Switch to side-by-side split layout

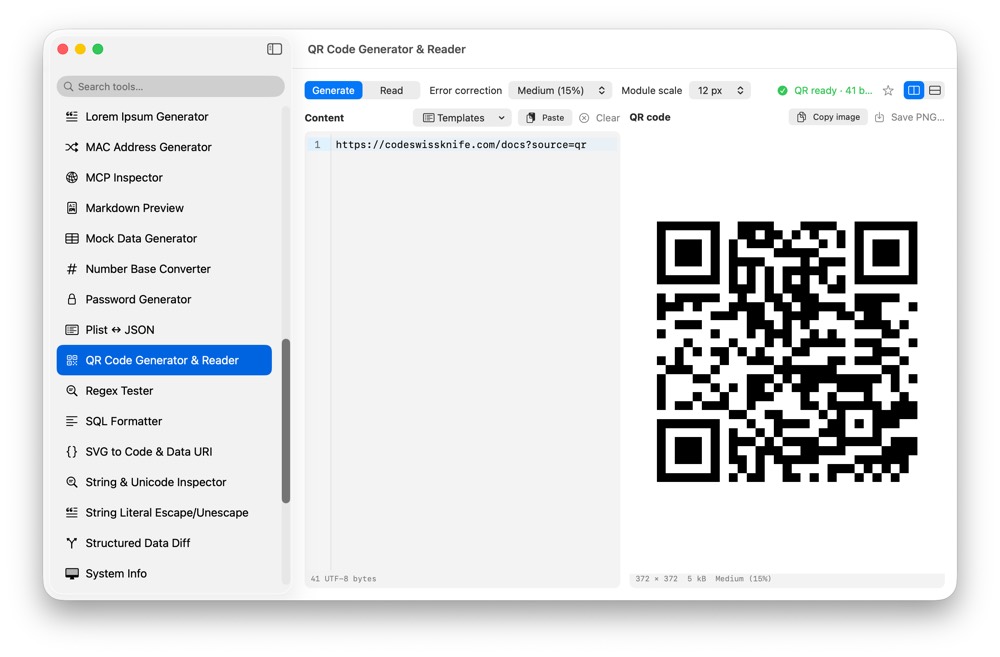click(x=914, y=91)
